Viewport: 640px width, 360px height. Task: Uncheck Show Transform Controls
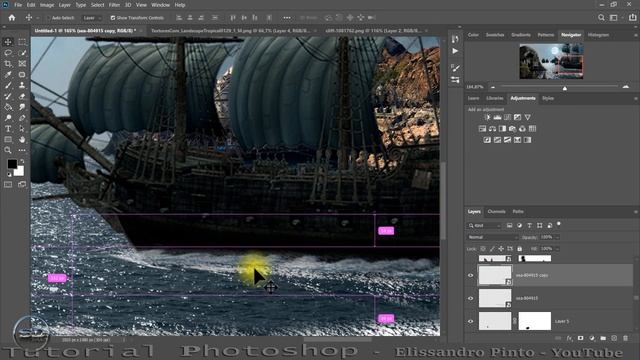pyautogui.click(x=113, y=18)
